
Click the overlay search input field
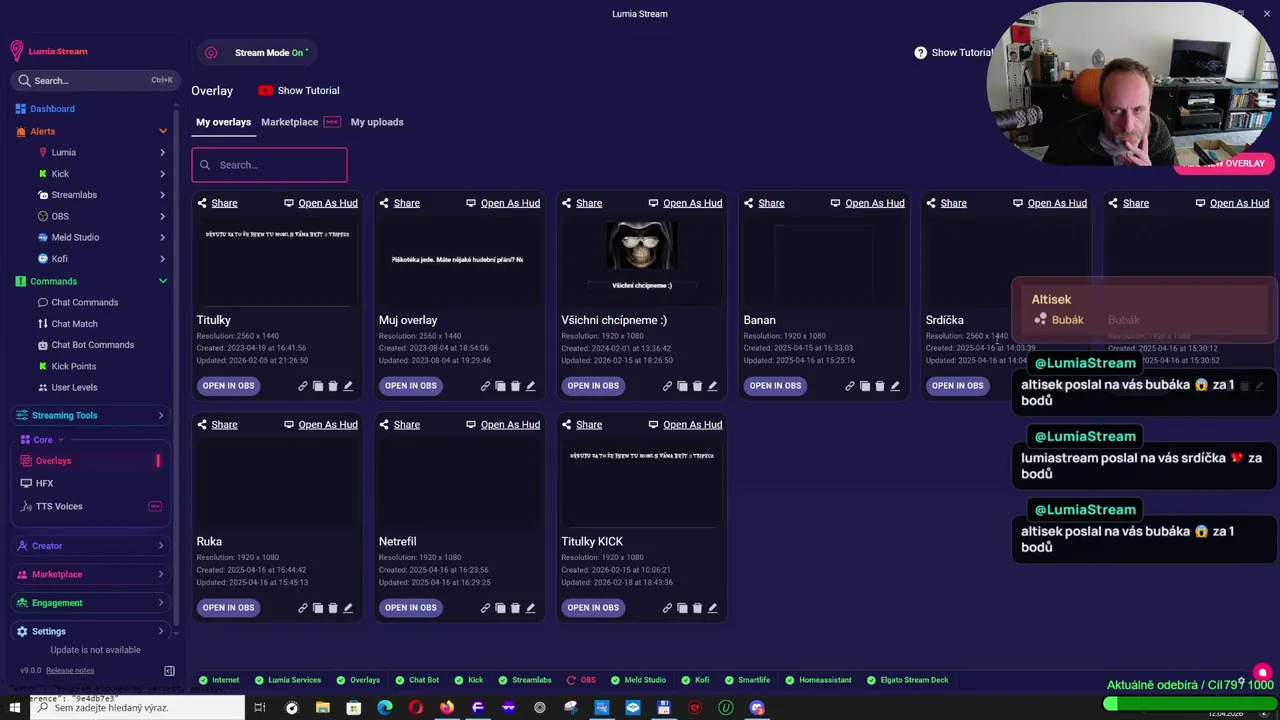269,165
